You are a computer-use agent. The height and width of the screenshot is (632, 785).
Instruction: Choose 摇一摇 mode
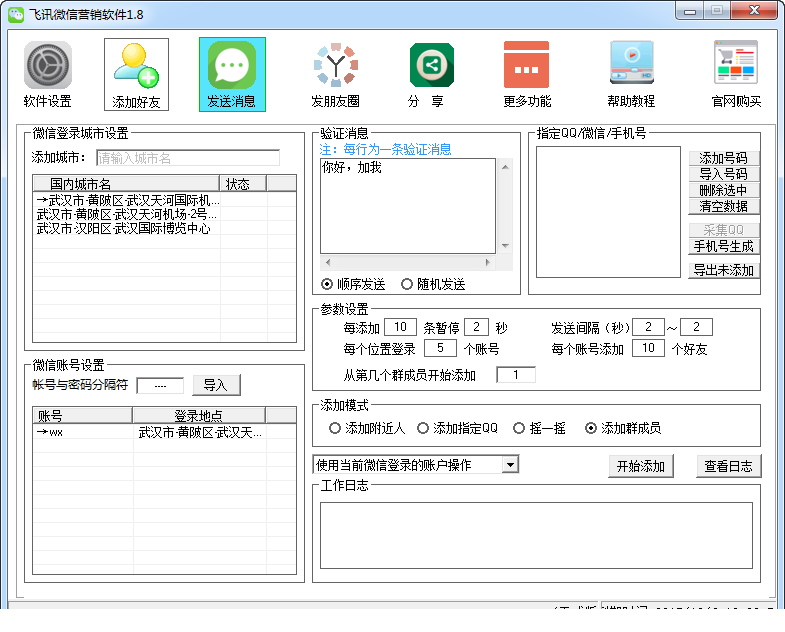540,428
